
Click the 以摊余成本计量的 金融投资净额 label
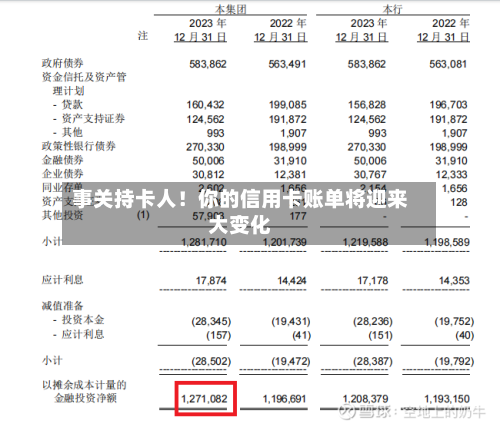click(x=84, y=392)
